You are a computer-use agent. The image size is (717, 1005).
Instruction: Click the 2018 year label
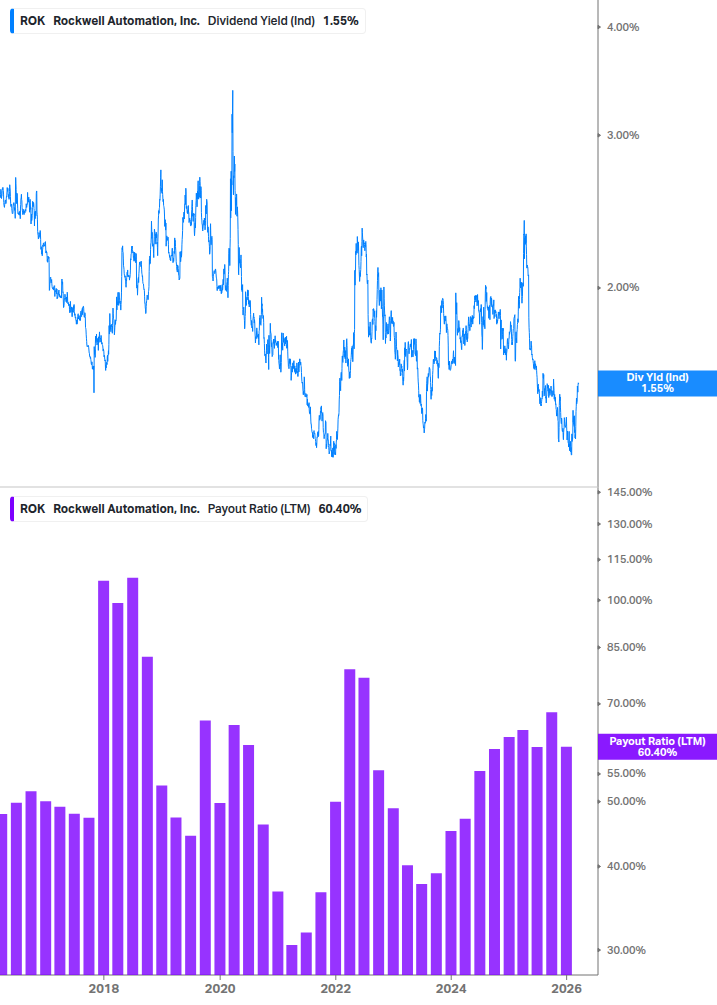pyautogui.click(x=104, y=989)
